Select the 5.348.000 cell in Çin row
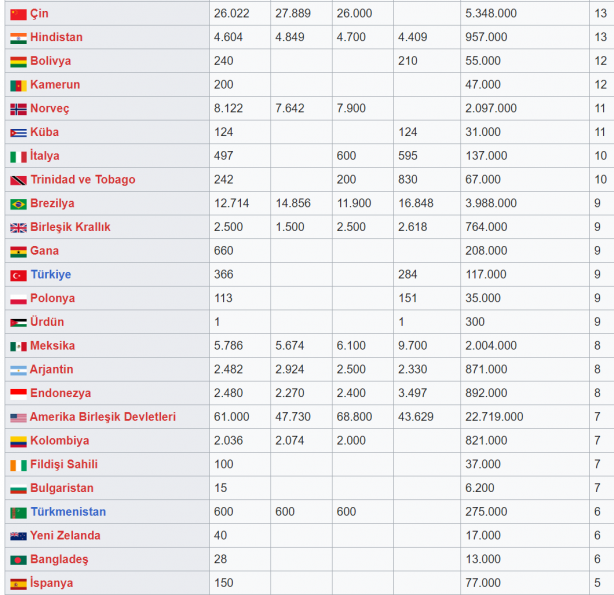The image size is (614, 595). tap(490, 14)
